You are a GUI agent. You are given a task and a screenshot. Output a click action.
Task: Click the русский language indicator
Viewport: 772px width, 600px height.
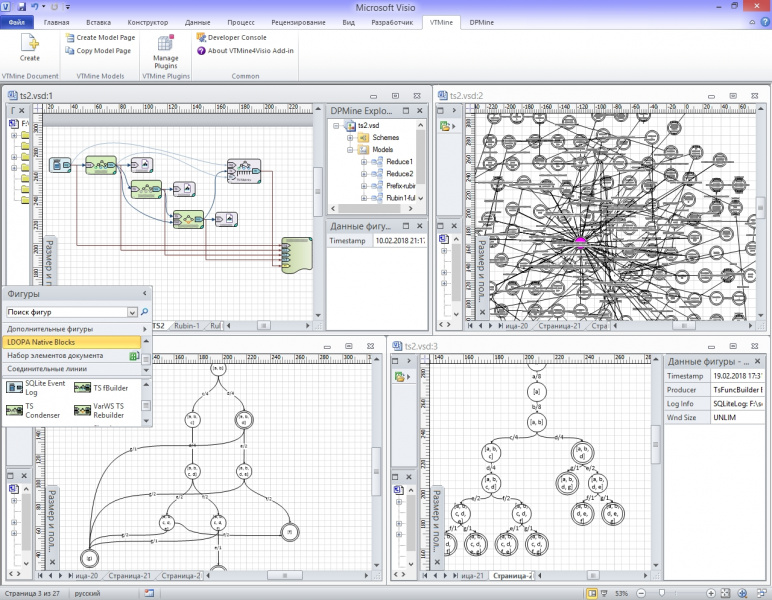coord(87,594)
